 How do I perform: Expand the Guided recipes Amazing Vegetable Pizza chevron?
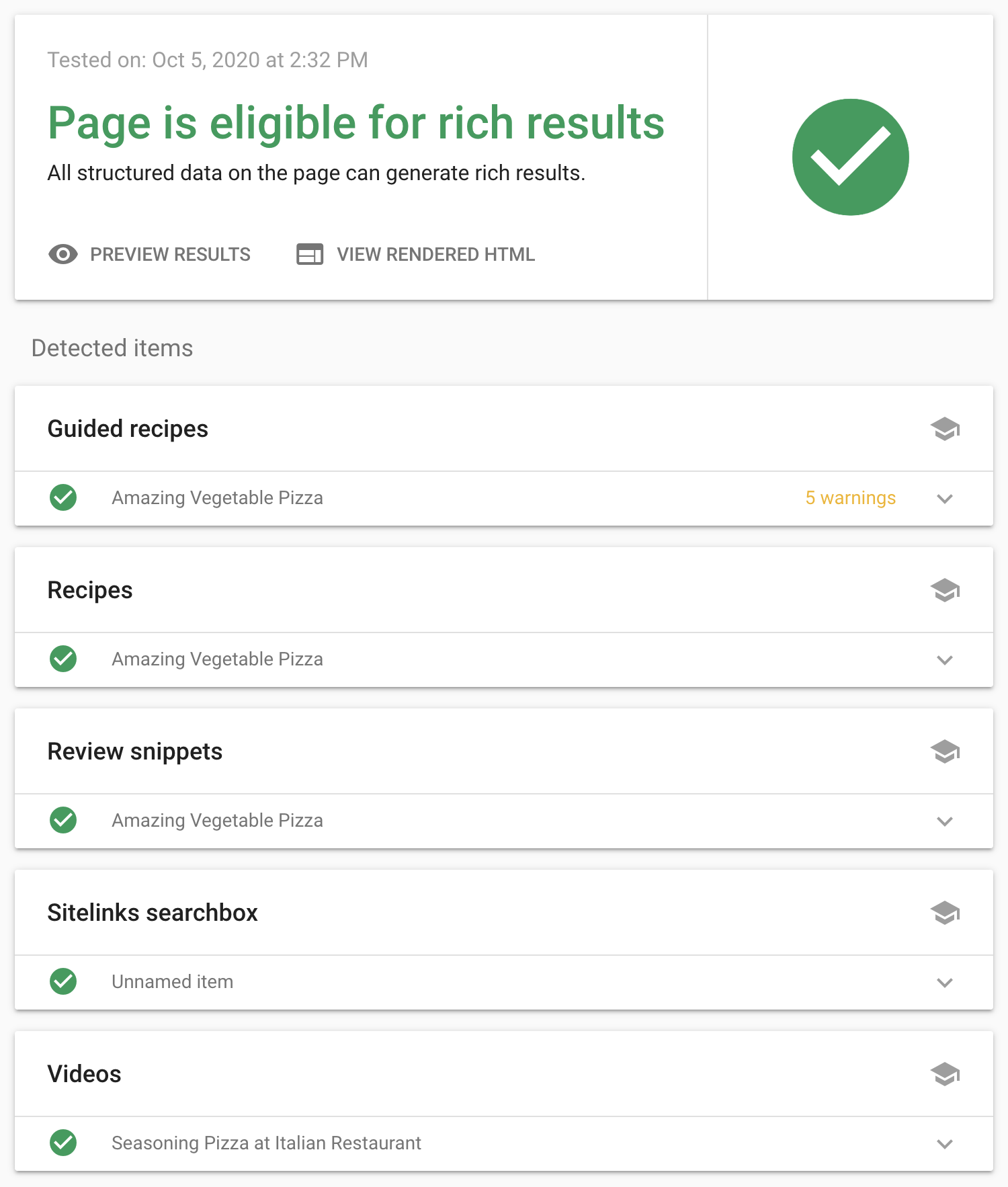click(x=945, y=499)
